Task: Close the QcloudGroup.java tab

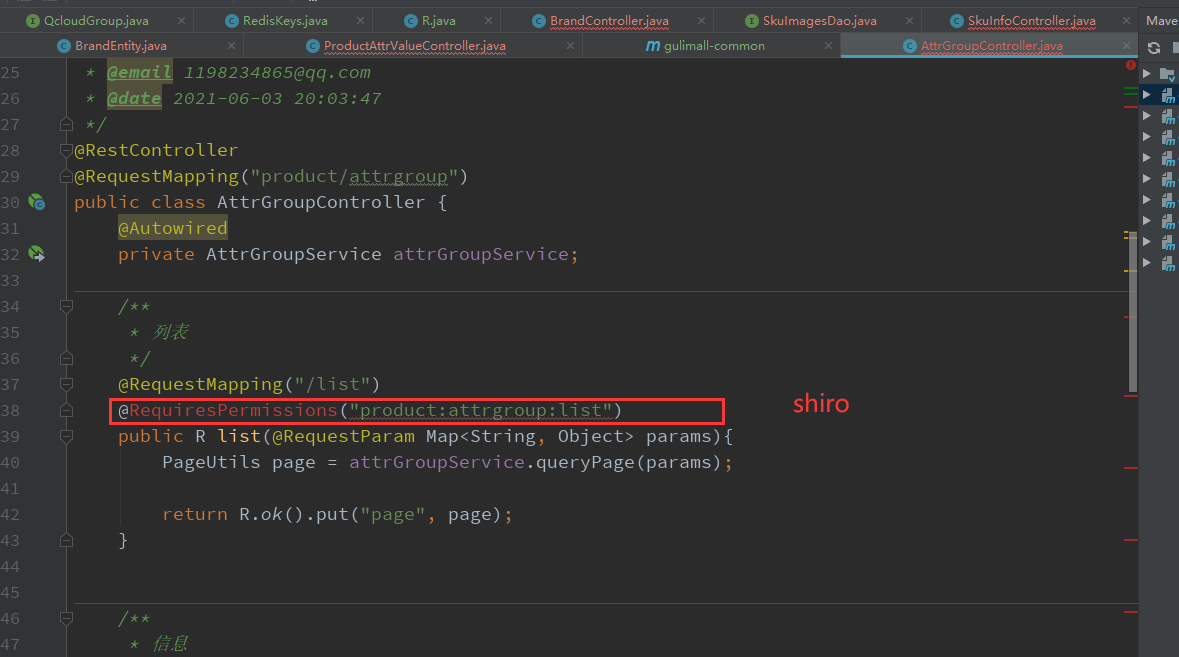Action: (x=181, y=21)
